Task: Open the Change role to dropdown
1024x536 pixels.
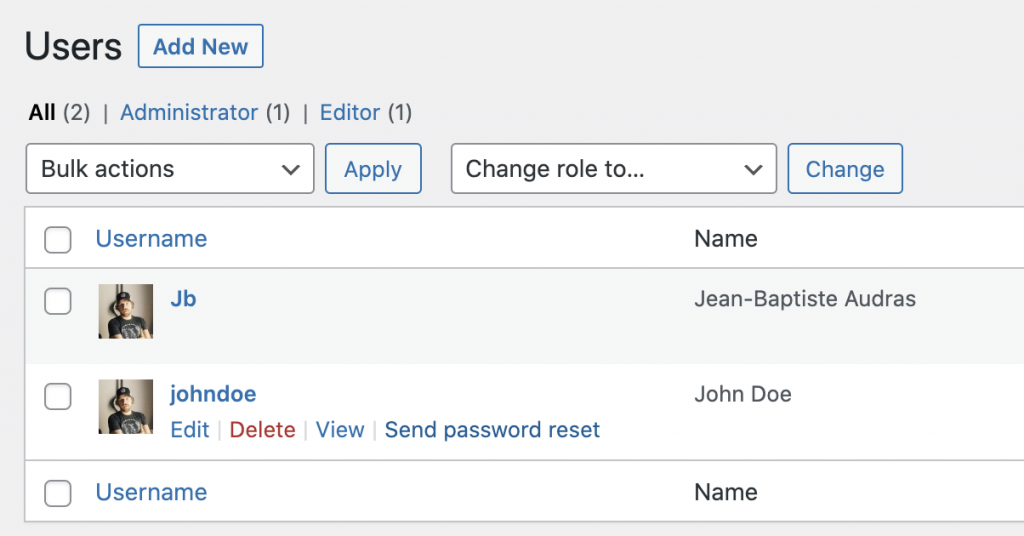Action: (x=613, y=168)
